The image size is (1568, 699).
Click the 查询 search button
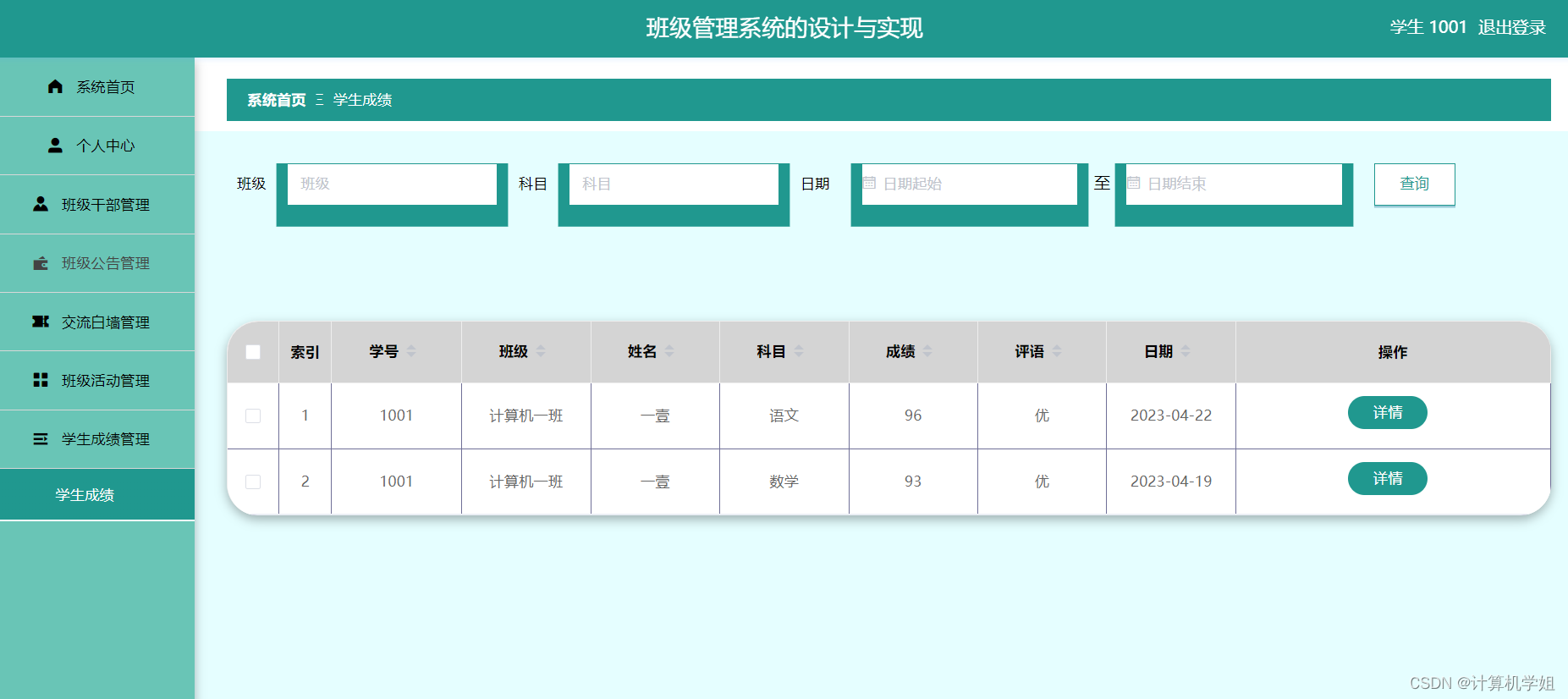[1414, 184]
